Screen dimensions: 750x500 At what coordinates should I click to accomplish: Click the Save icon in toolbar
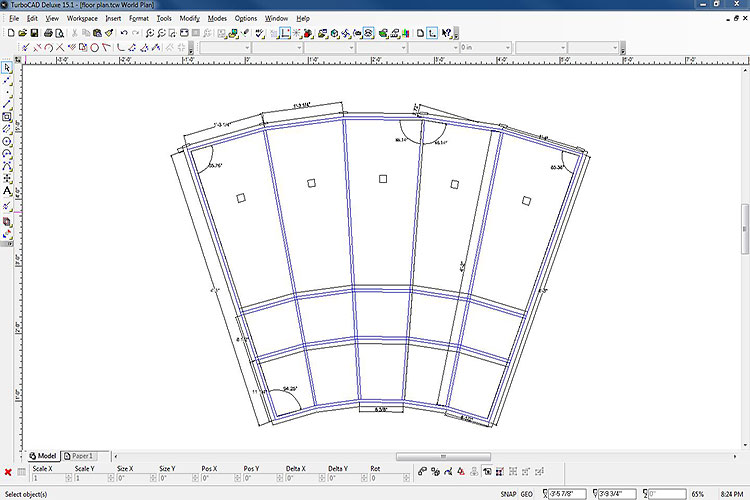(x=36, y=33)
